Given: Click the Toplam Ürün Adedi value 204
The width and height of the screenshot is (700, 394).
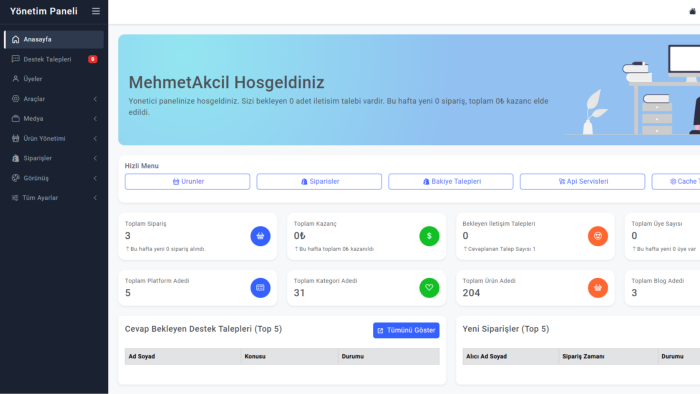Looking at the screenshot, I should click(471, 293).
